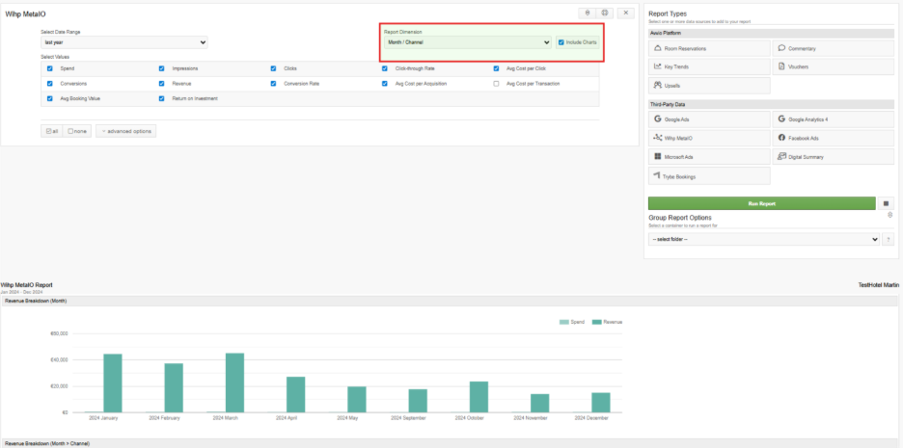Add the Facebook Ads data source

click(x=833, y=138)
